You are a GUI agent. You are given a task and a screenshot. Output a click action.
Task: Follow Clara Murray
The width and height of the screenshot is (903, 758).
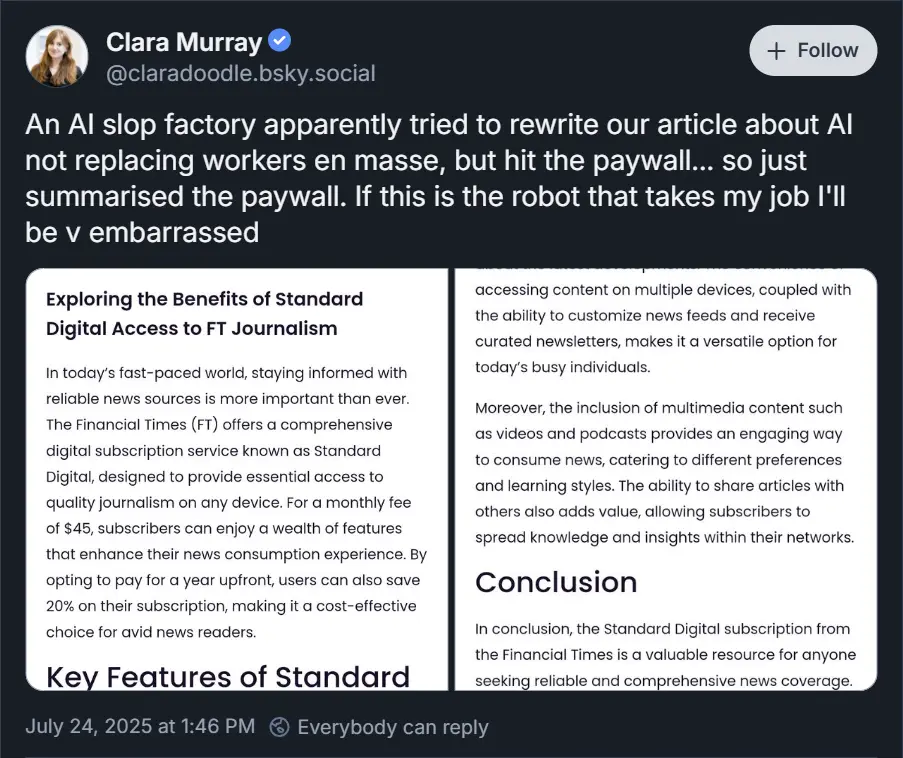813,51
